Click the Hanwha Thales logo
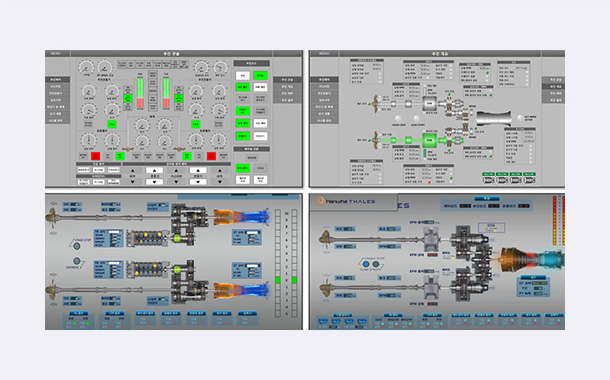 point(345,201)
